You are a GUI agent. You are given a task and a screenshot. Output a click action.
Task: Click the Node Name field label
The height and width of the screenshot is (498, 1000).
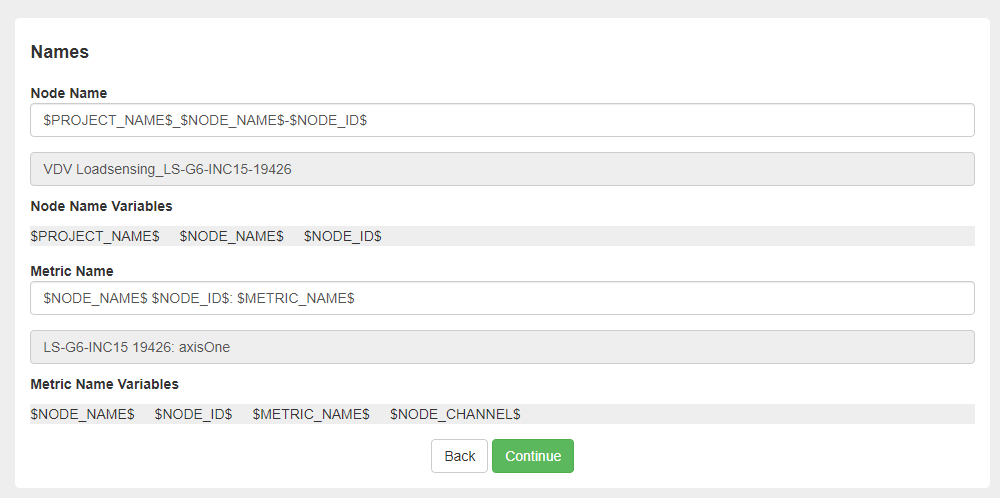tap(69, 93)
